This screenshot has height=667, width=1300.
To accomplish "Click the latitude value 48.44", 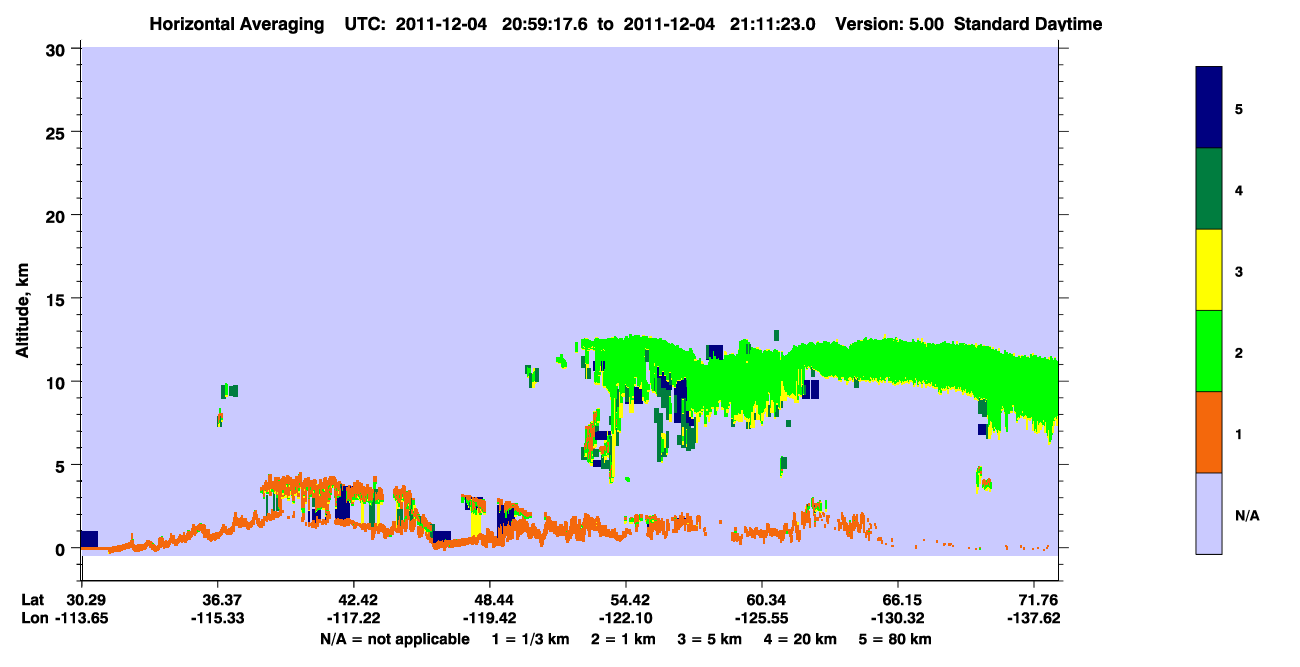I will pos(489,600).
